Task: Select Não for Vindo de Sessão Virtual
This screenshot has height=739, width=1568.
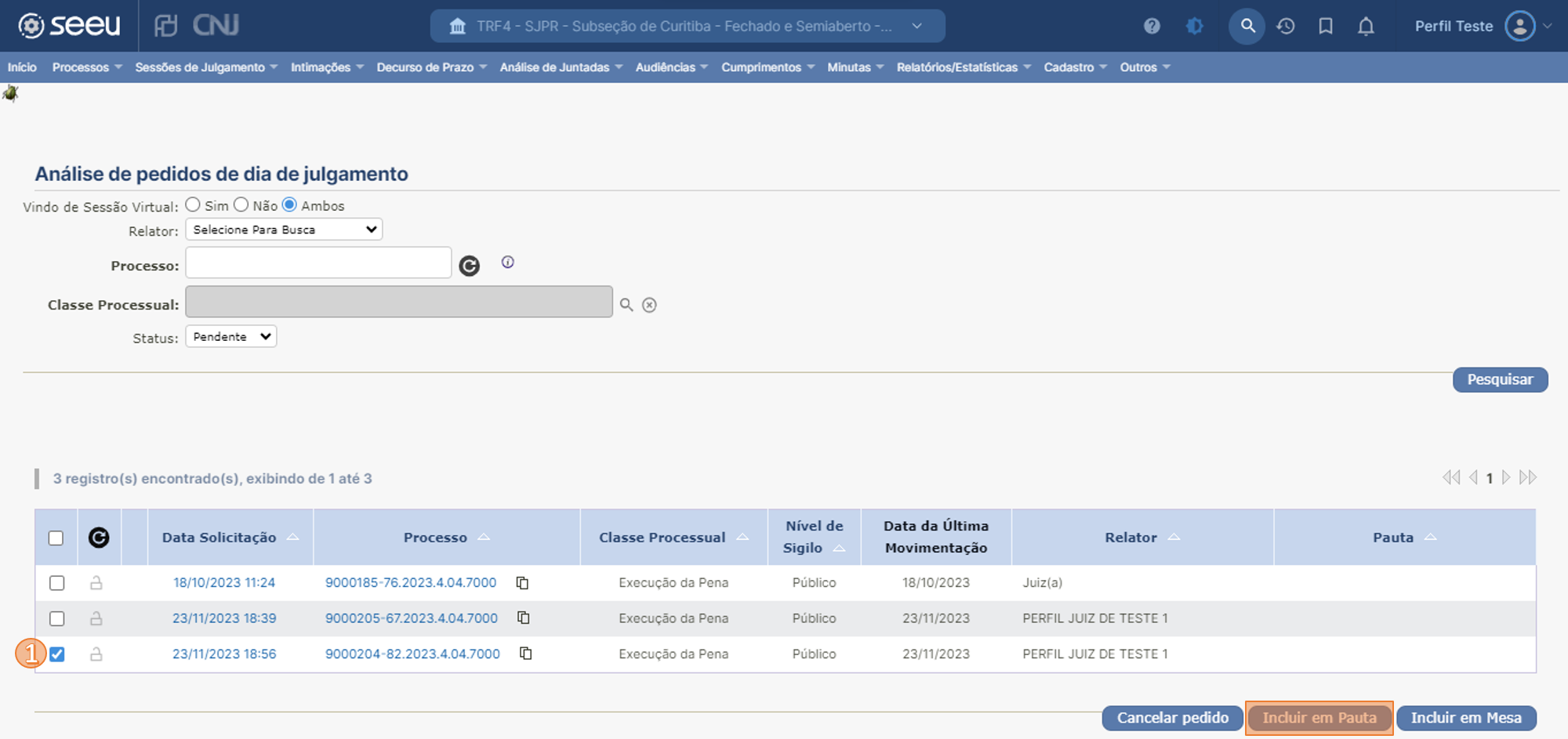Action: pos(241,205)
